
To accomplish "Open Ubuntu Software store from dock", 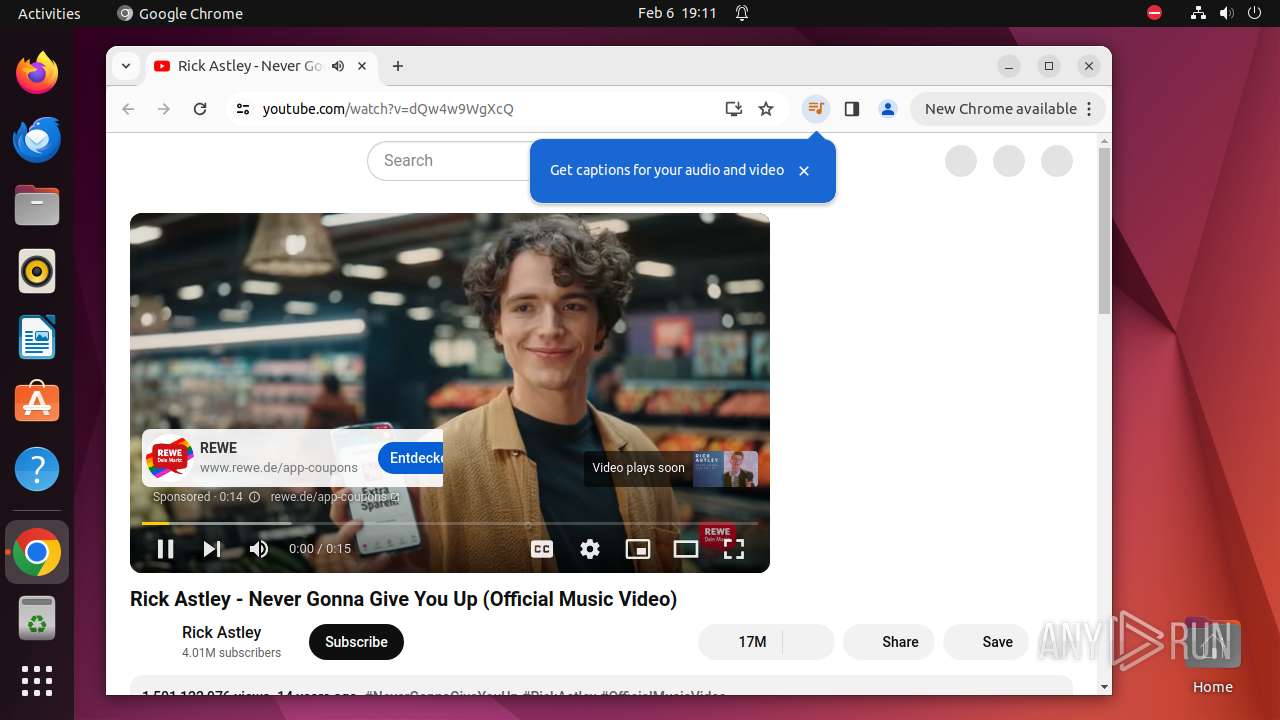I will point(37,403).
